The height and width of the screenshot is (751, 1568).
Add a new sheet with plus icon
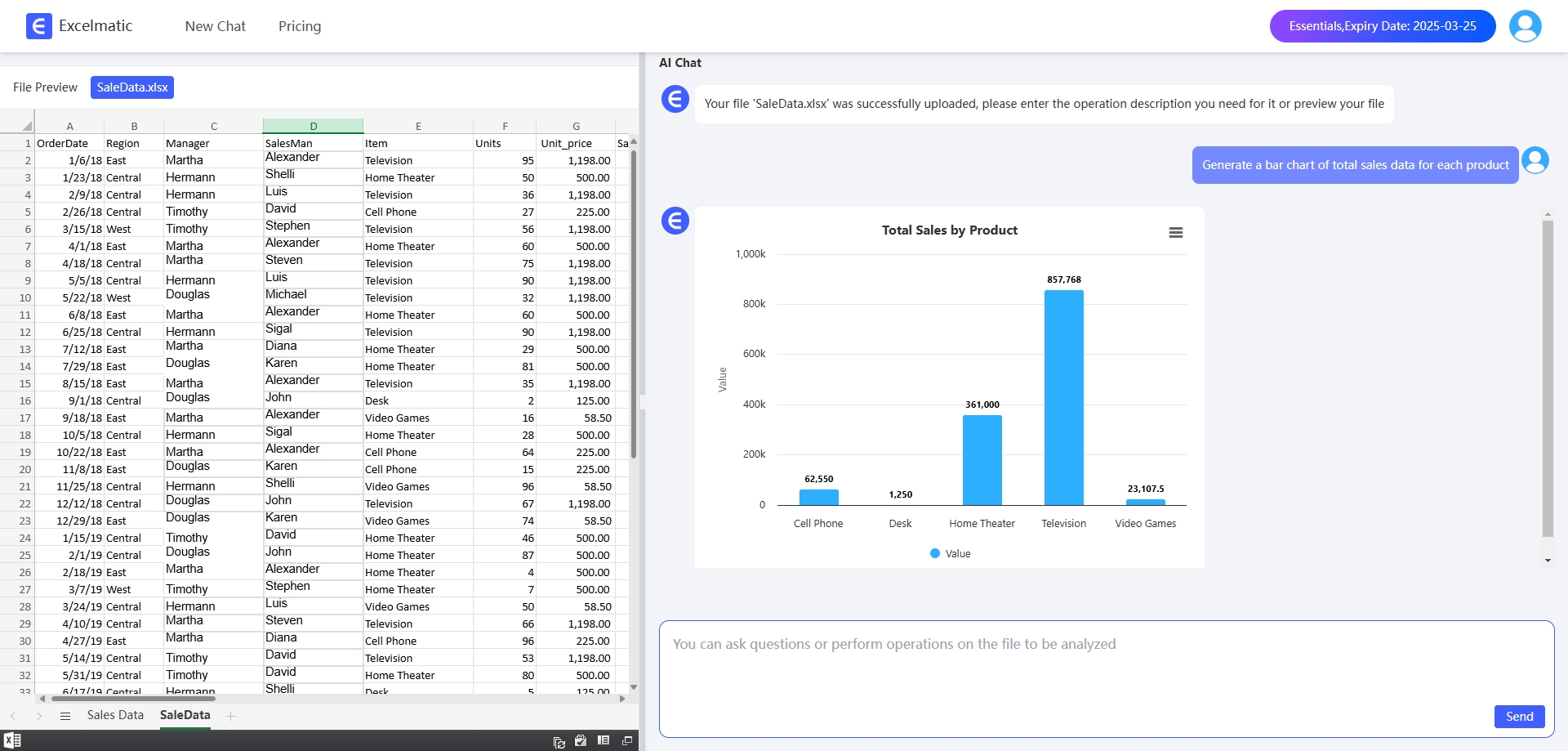pyautogui.click(x=231, y=716)
